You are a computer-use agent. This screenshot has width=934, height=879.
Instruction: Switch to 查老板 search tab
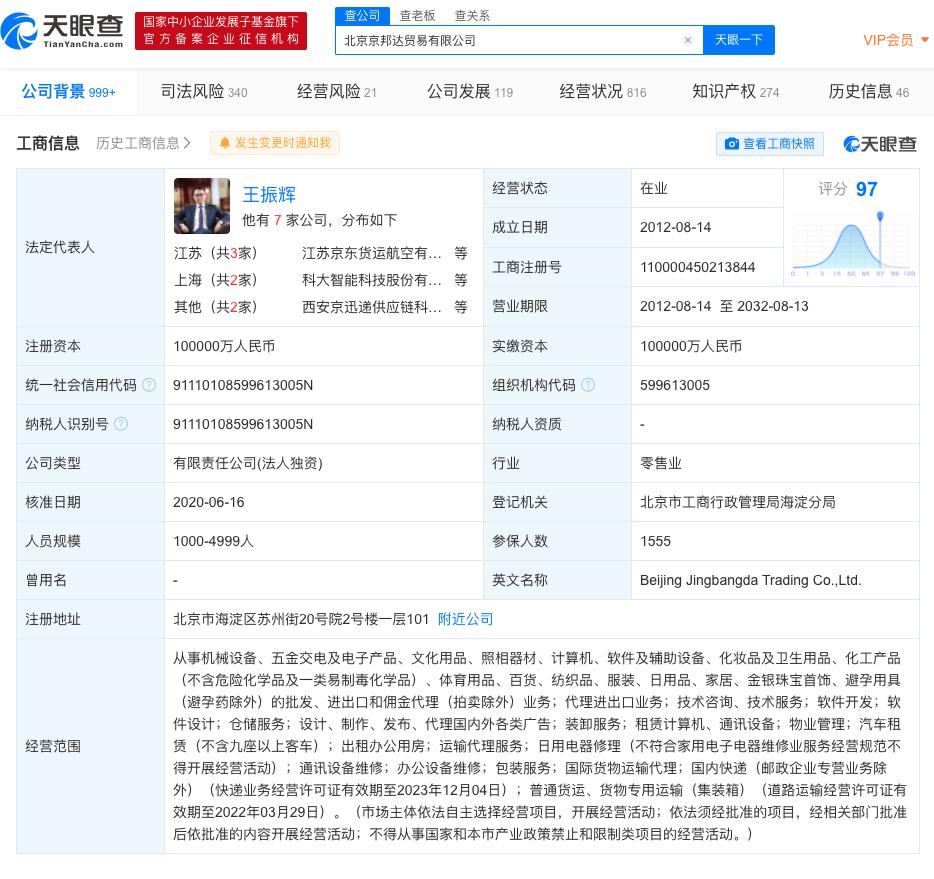pyautogui.click(x=417, y=15)
